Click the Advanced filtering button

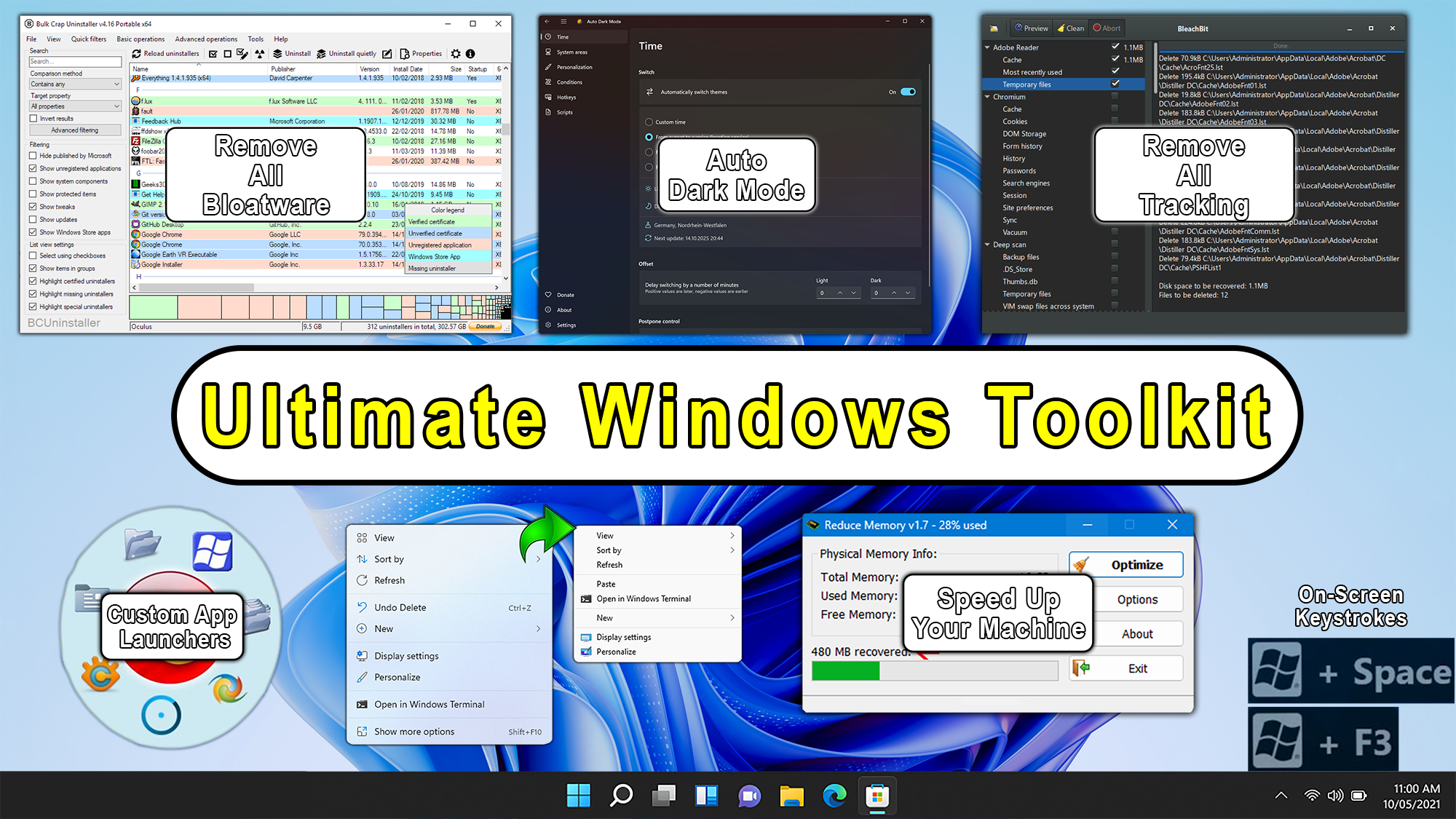tap(74, 130)
